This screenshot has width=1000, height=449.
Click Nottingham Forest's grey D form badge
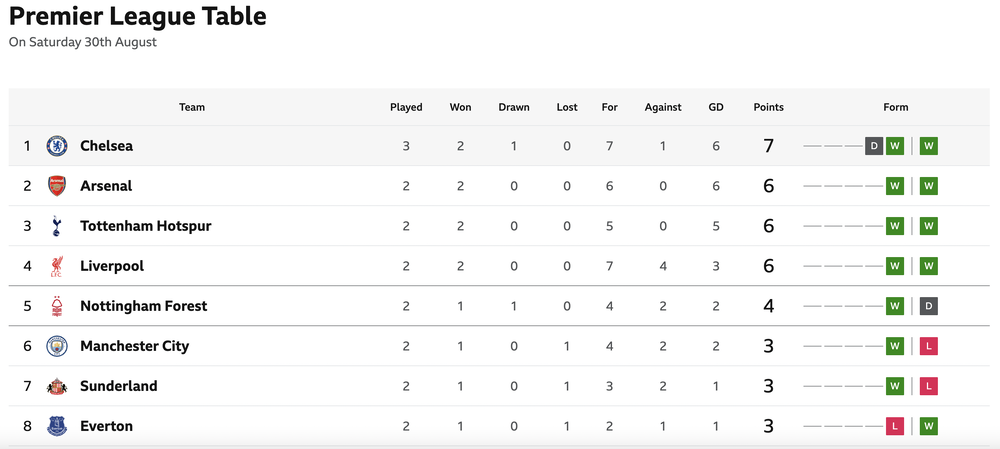(929, 306)
